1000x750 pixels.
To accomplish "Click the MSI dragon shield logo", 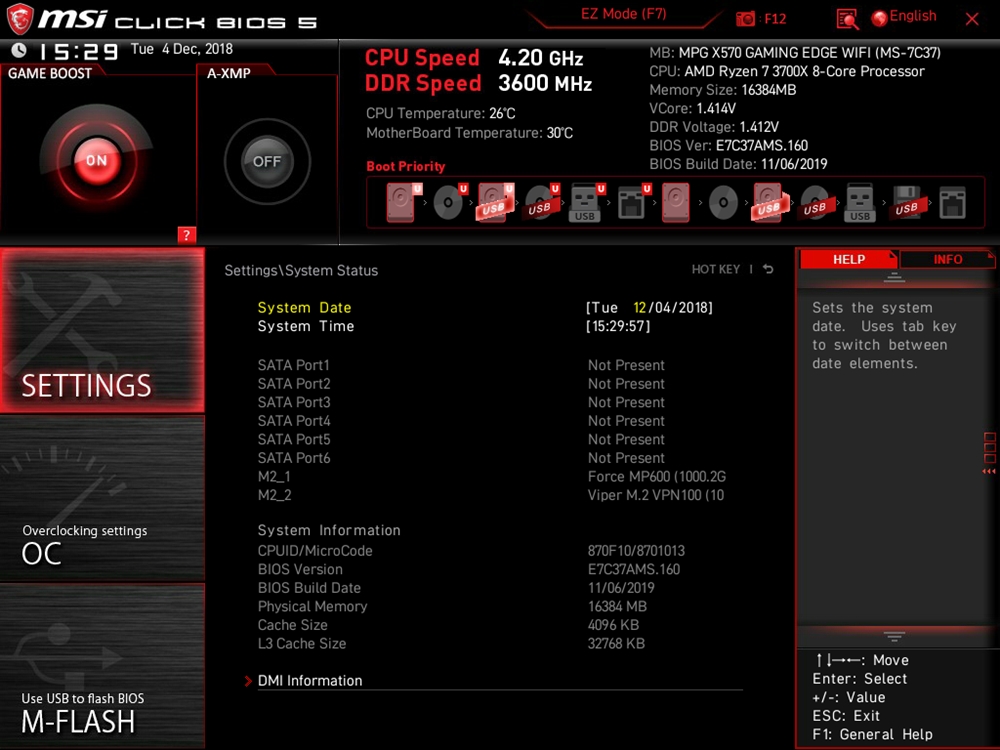I will (x=20, y=18).
